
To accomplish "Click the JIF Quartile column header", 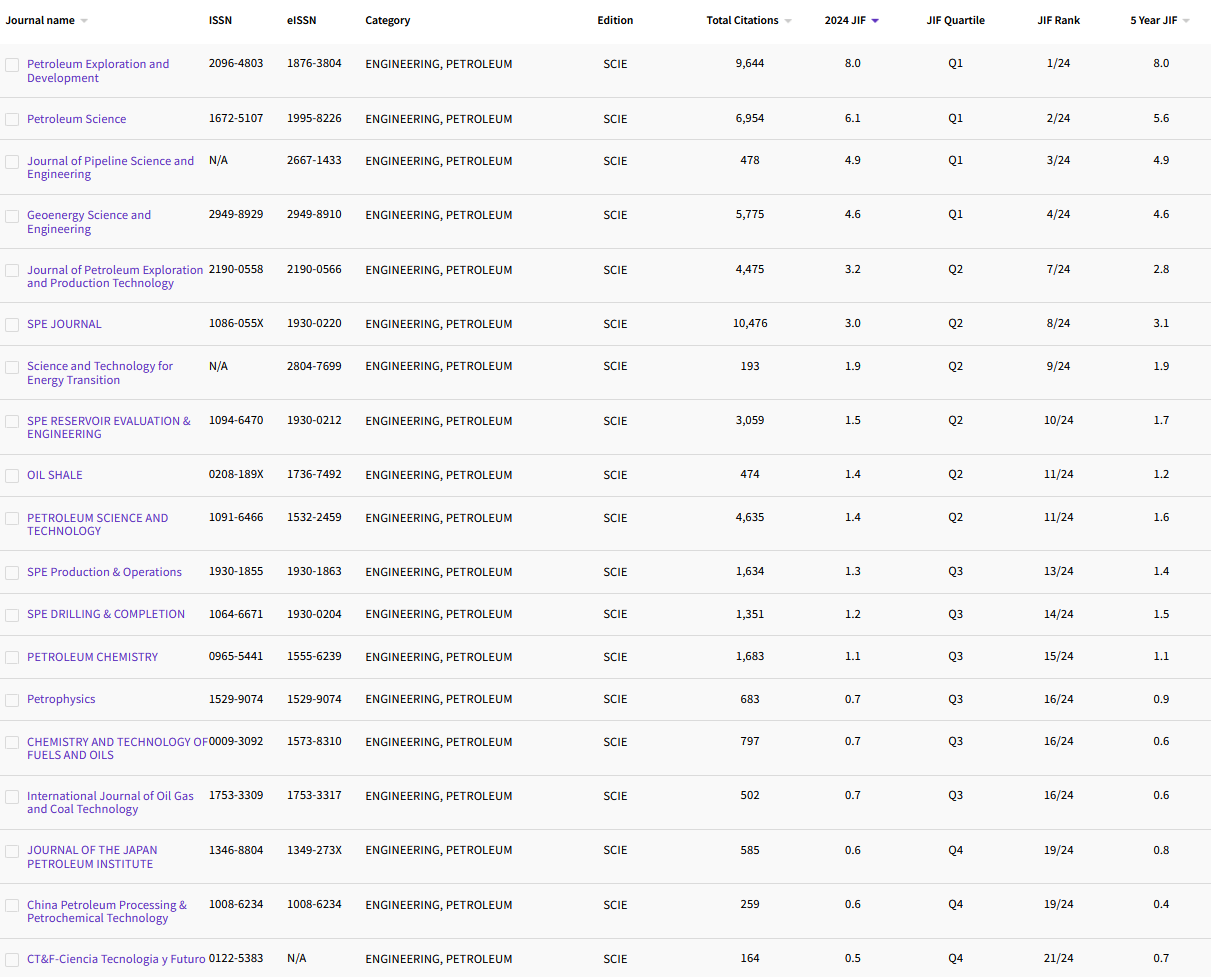I will pos(955,21).
